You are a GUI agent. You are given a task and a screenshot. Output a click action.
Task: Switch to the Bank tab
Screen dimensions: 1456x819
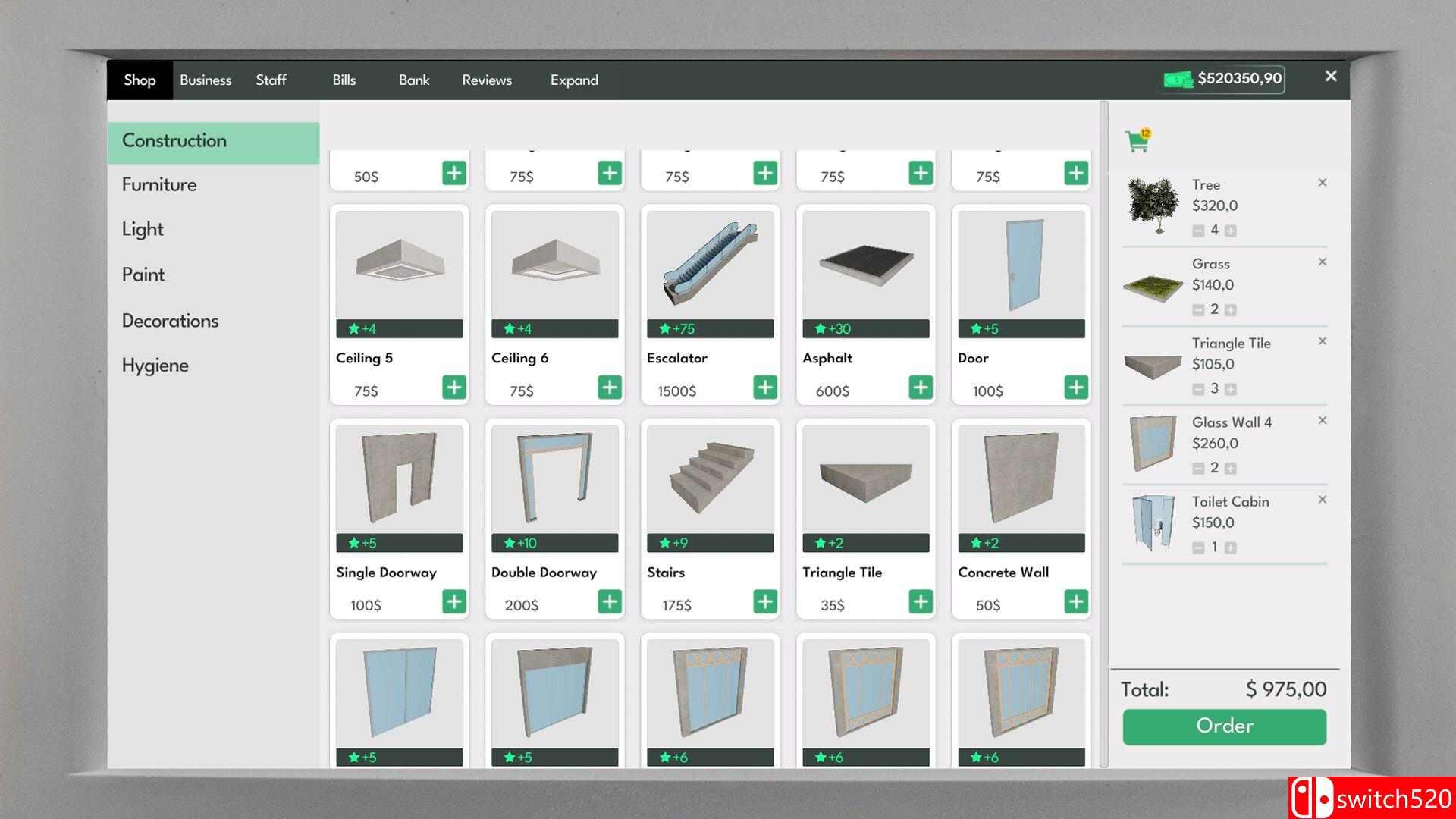coord(413,80)
